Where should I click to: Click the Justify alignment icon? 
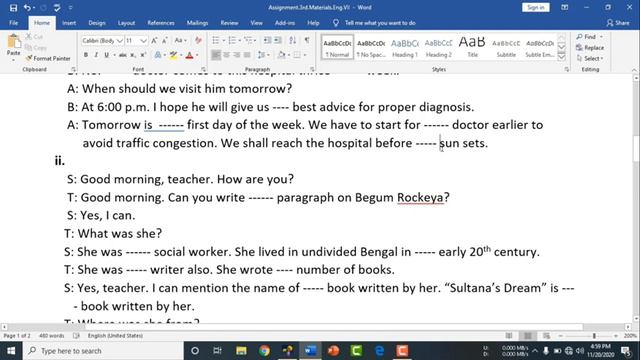(247, 55)
